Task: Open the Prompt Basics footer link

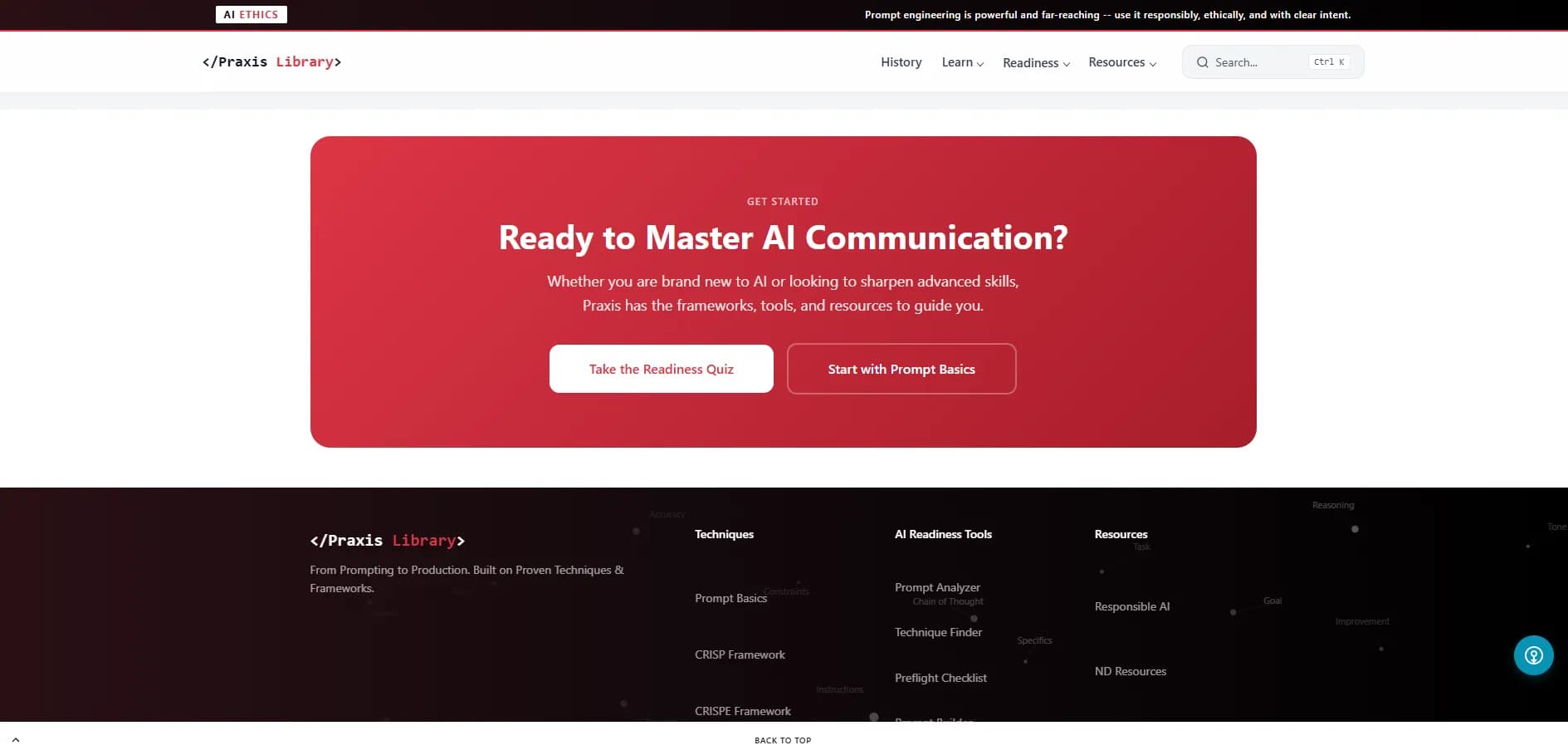Action: 730,598
